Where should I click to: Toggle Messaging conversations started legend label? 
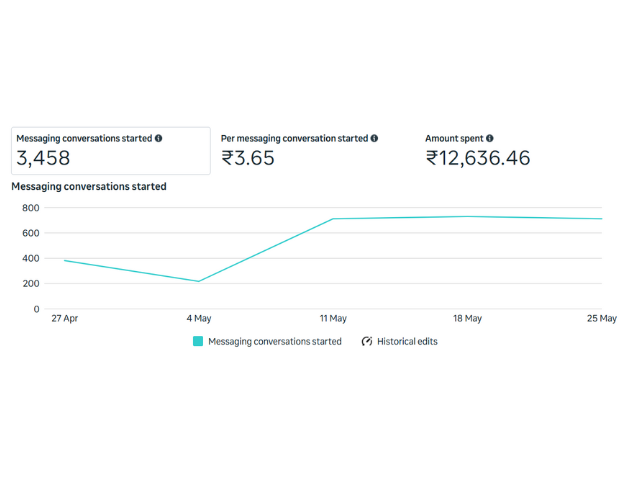pos(274,341)
